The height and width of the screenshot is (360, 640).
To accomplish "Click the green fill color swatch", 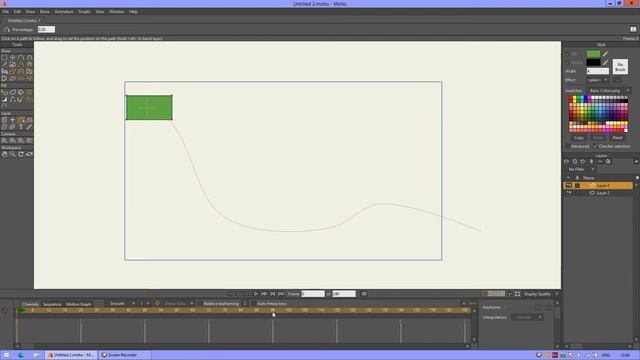I will pyautogui.click(x=593, y=53).
